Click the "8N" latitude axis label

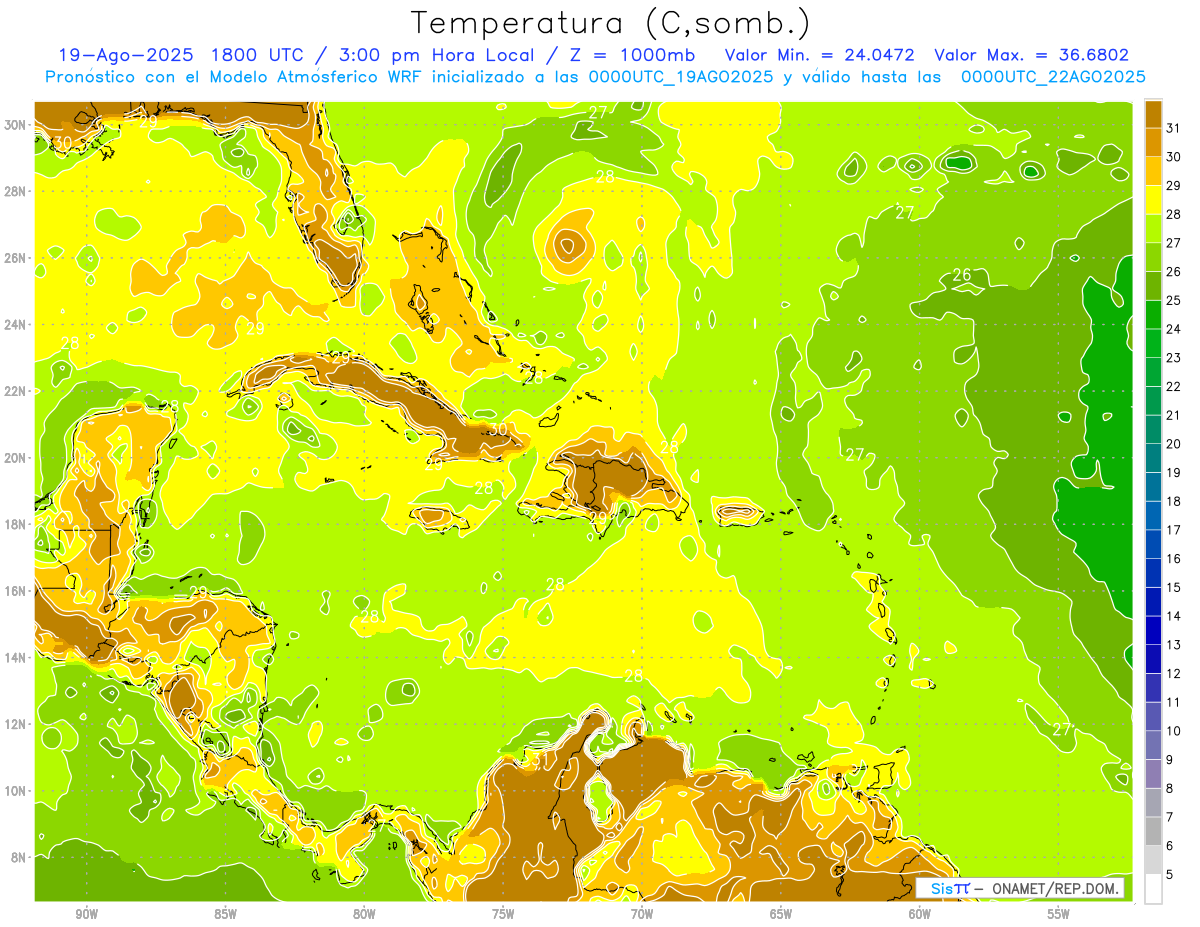coord(18,857)
